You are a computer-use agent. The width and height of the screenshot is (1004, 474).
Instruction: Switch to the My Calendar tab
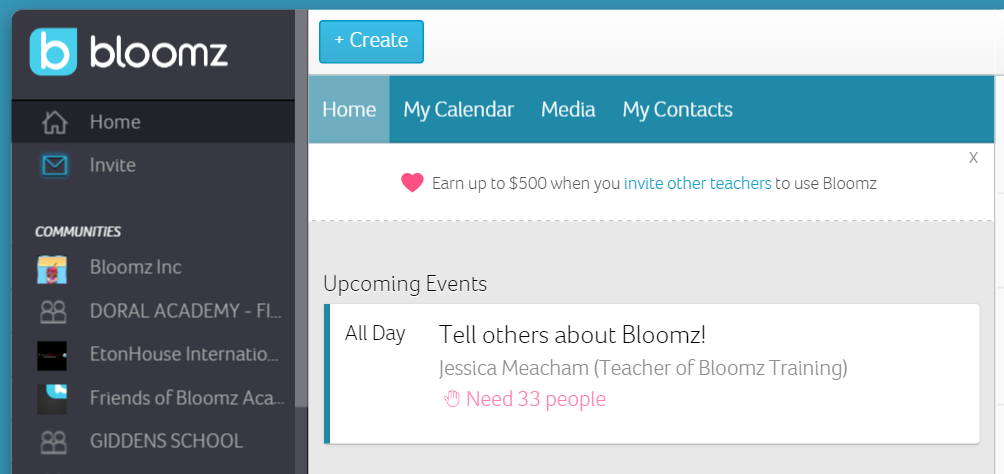(x=458, y=110)
